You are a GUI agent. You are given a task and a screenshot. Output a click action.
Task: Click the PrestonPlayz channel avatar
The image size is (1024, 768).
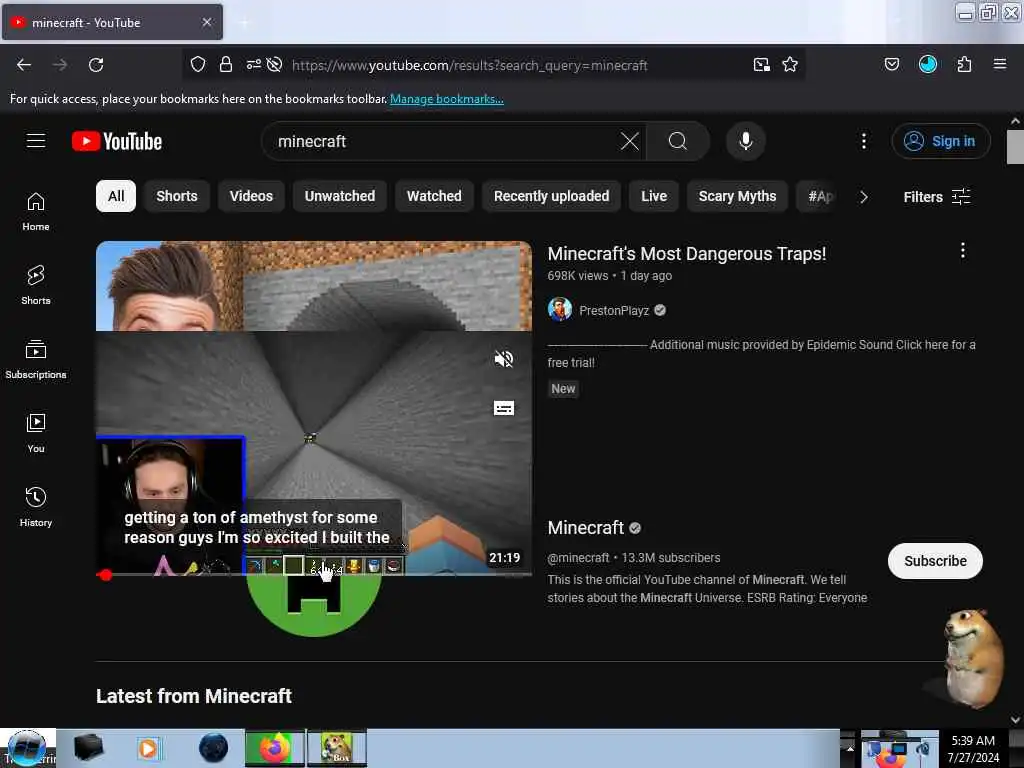click(560, 310)
